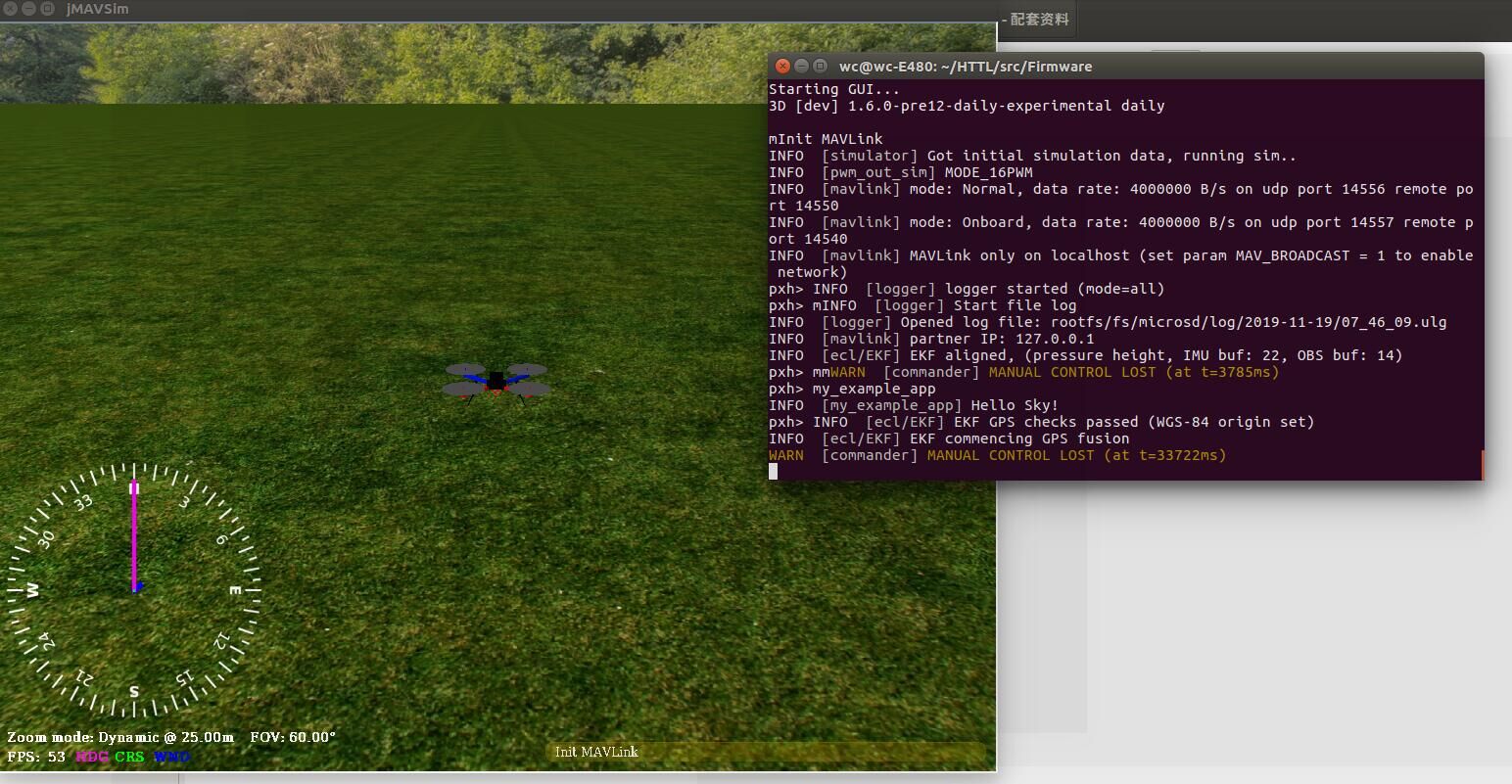Click the 'logger started (mode=all)' line

pos(967,289)
